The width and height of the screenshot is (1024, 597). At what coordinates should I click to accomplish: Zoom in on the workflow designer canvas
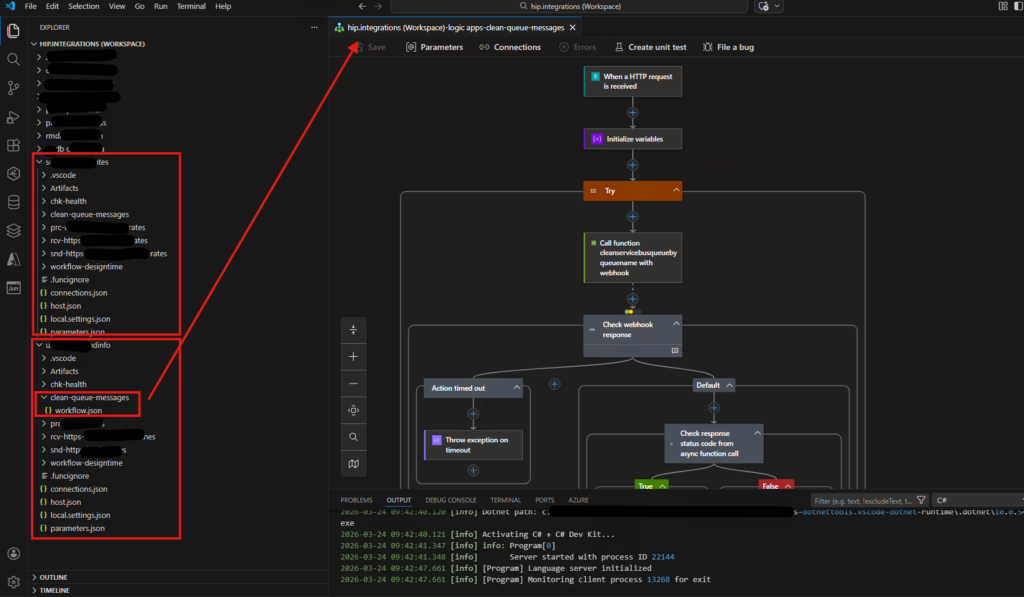[354, 356]
